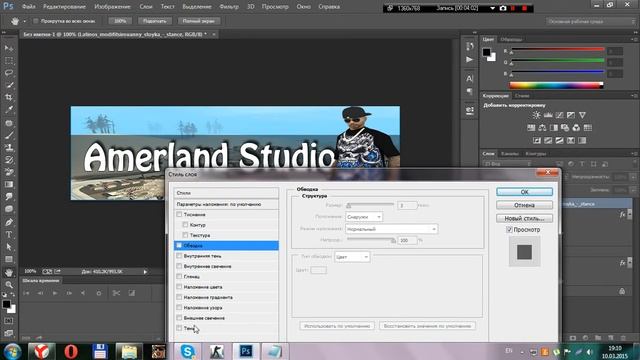Select the Lasso tool
Image resolution: width=640 pixels, height=360 pixels.
point(9,73)
